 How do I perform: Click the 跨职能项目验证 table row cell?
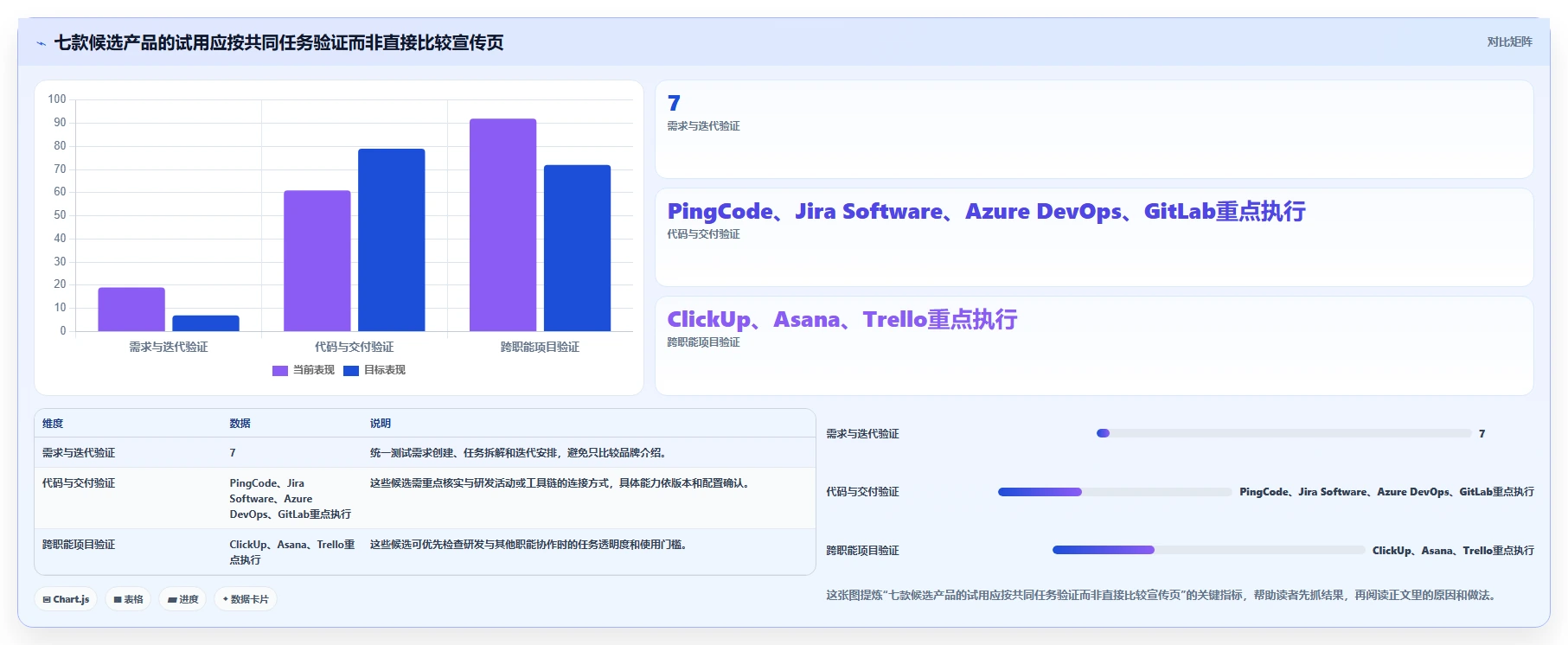pos(79,545)
